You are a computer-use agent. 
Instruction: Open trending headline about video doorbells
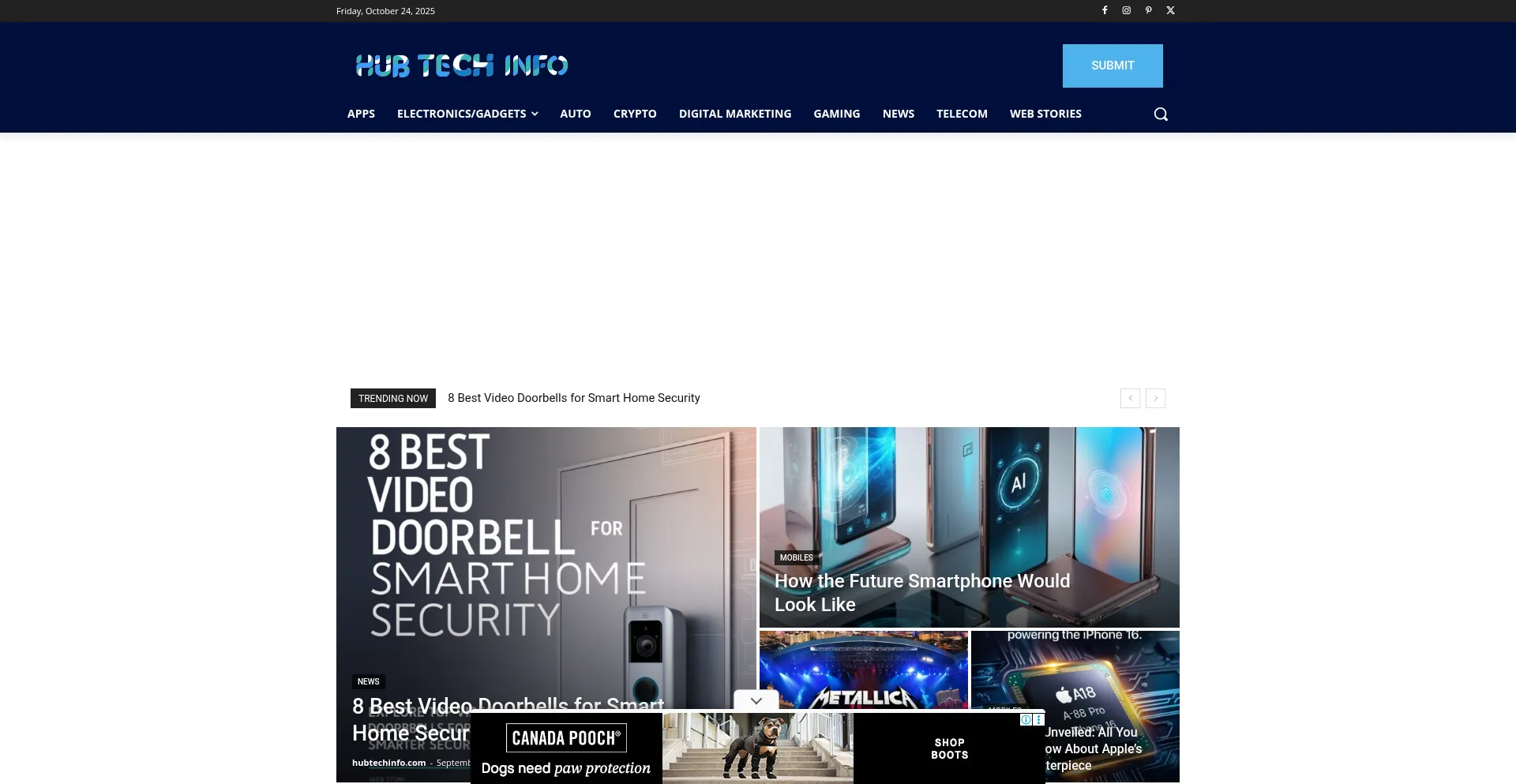(x=573, y=398)
